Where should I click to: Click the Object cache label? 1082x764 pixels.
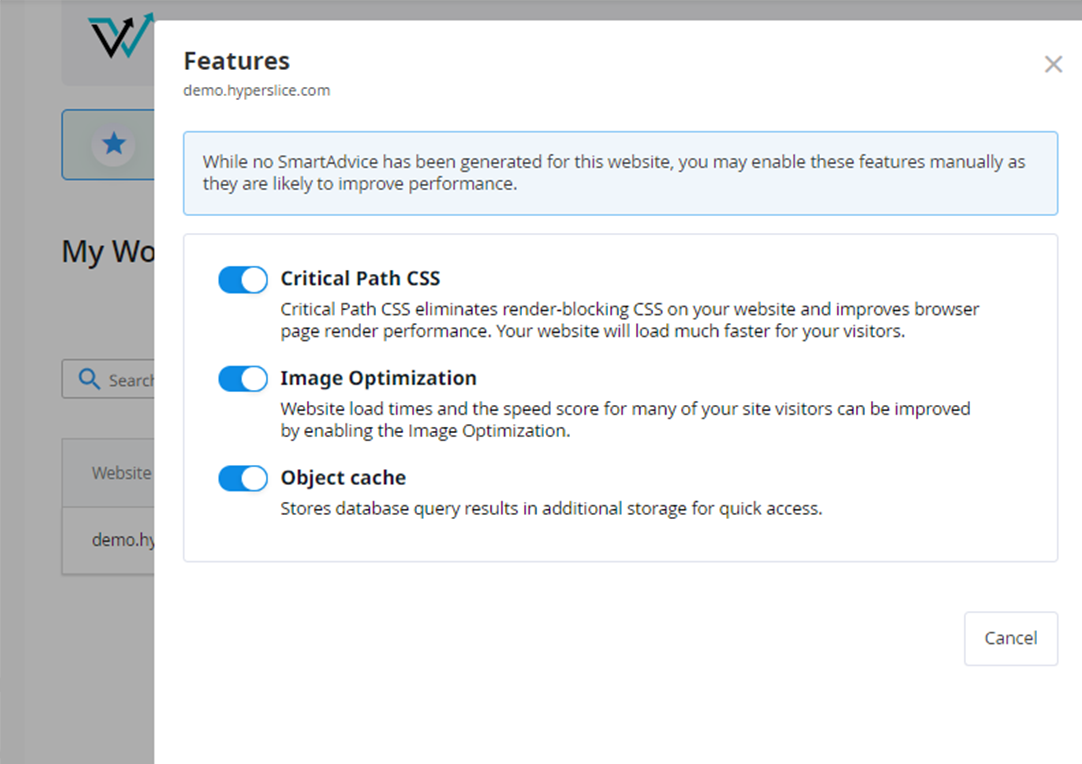tap(343, 478)
